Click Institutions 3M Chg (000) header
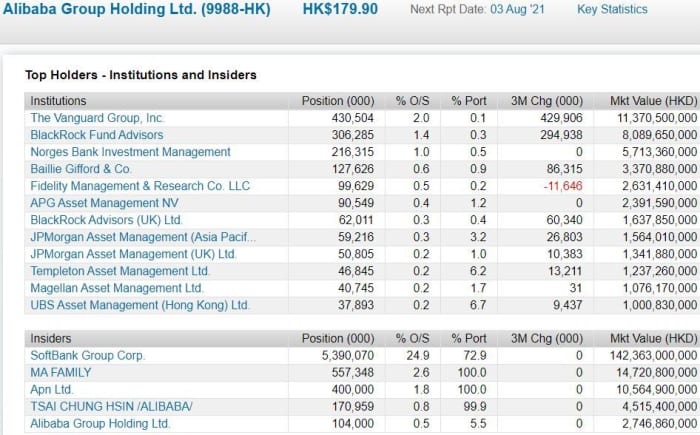The image size is (700, 435). (x=547, y=101)
